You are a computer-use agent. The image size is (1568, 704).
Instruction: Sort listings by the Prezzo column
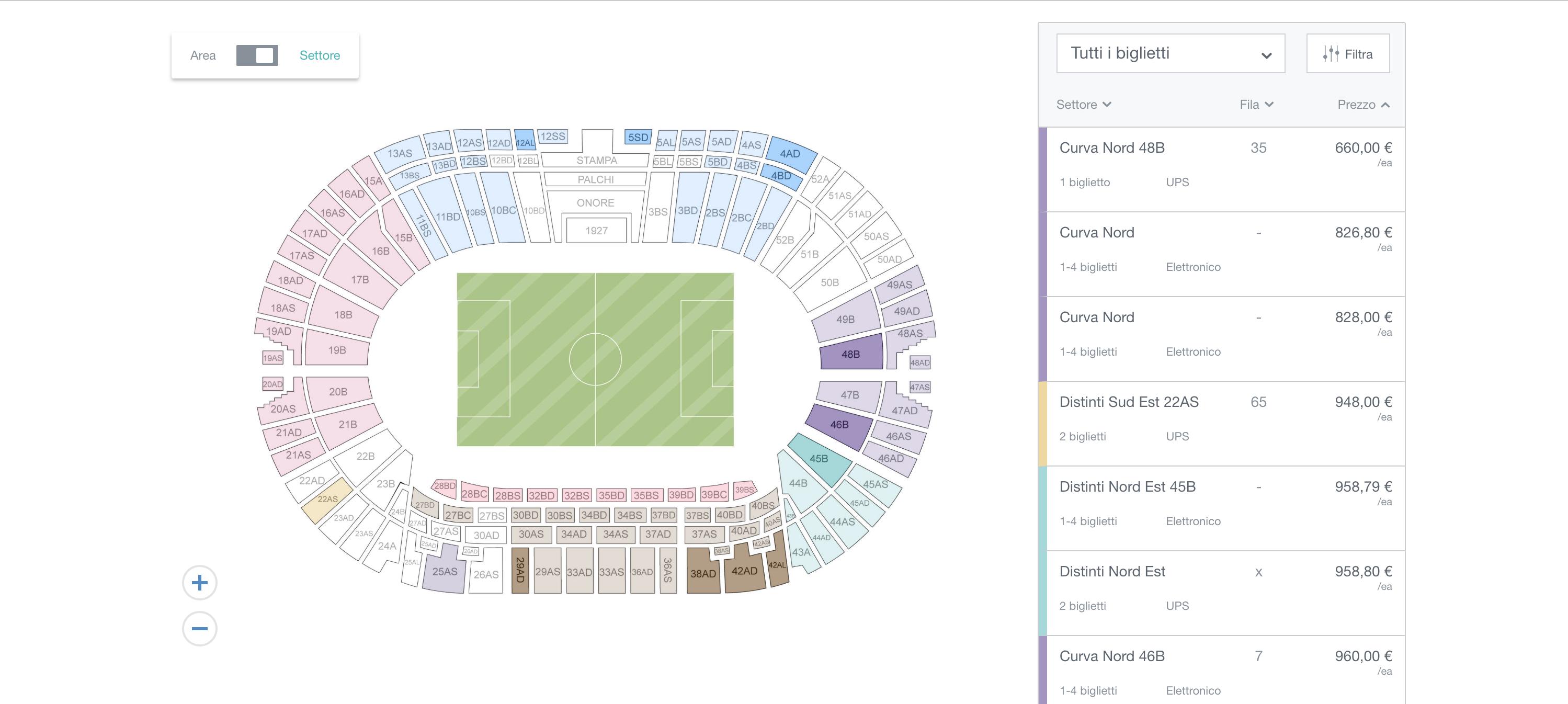pos(1363,105)
